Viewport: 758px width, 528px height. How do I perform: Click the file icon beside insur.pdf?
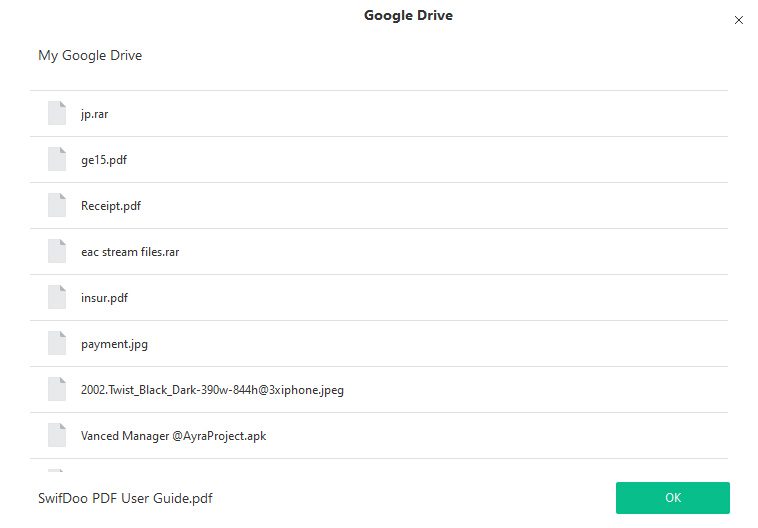click(57, 297)
